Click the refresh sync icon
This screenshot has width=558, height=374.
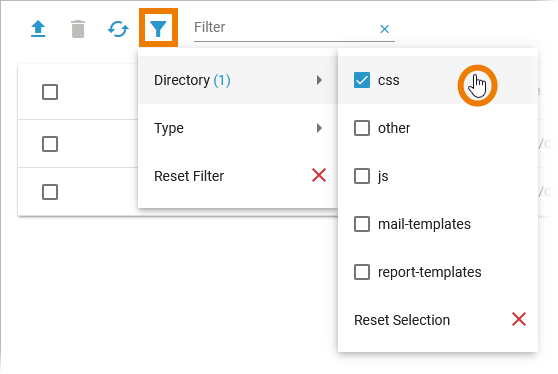pyautogui.click(x=118, y=29)
